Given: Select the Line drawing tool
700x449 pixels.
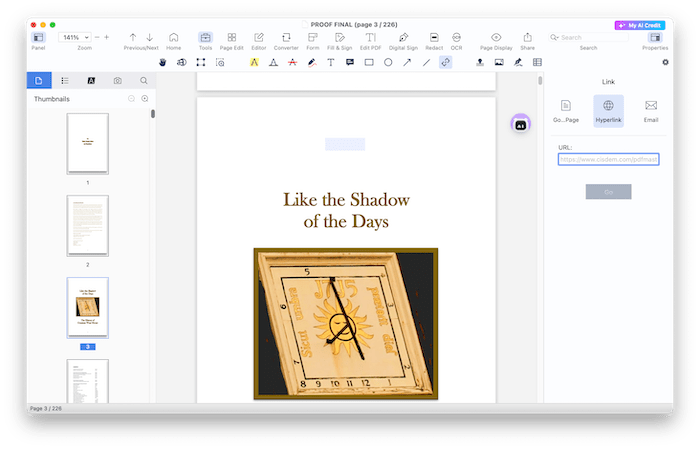Looking at the screenshot, I should tap(426, 62).
